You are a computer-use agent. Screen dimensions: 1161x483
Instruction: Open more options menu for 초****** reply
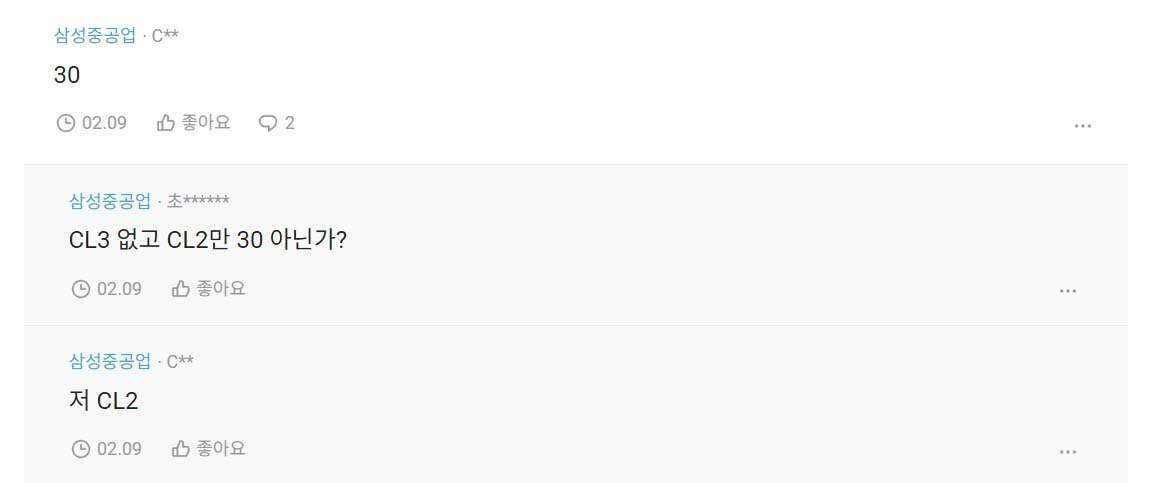click(x=1068, y=291)
